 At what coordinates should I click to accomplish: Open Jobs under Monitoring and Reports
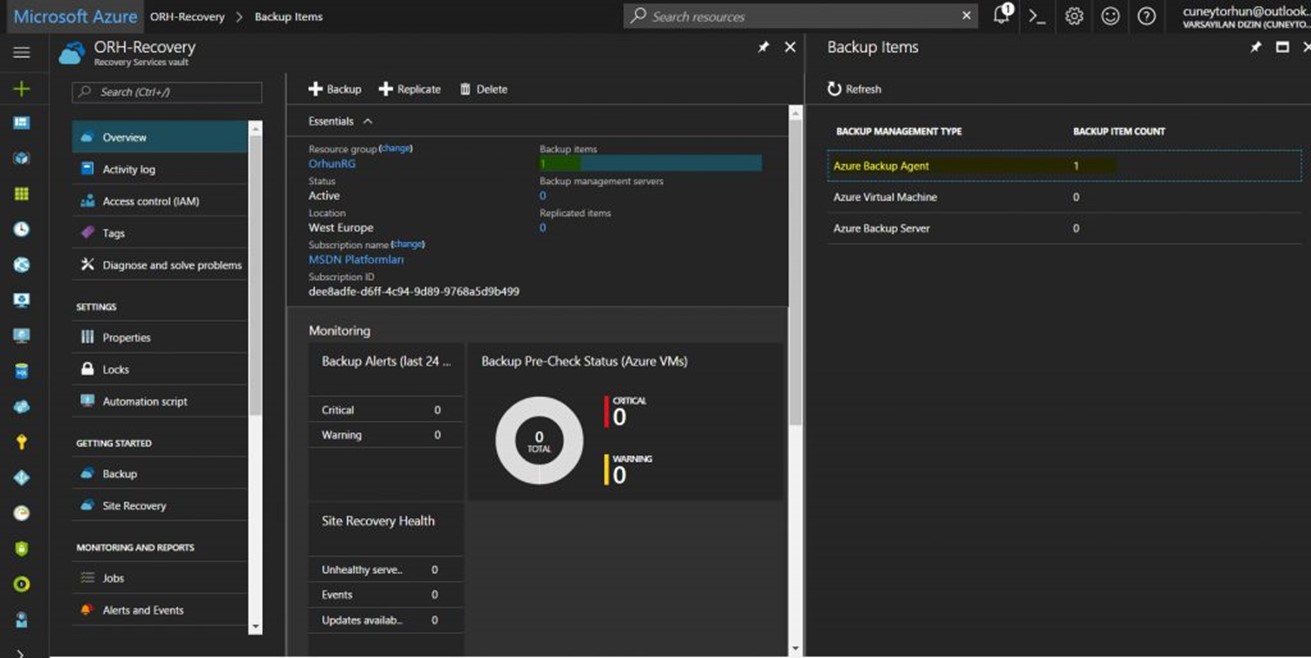[160, 578]
